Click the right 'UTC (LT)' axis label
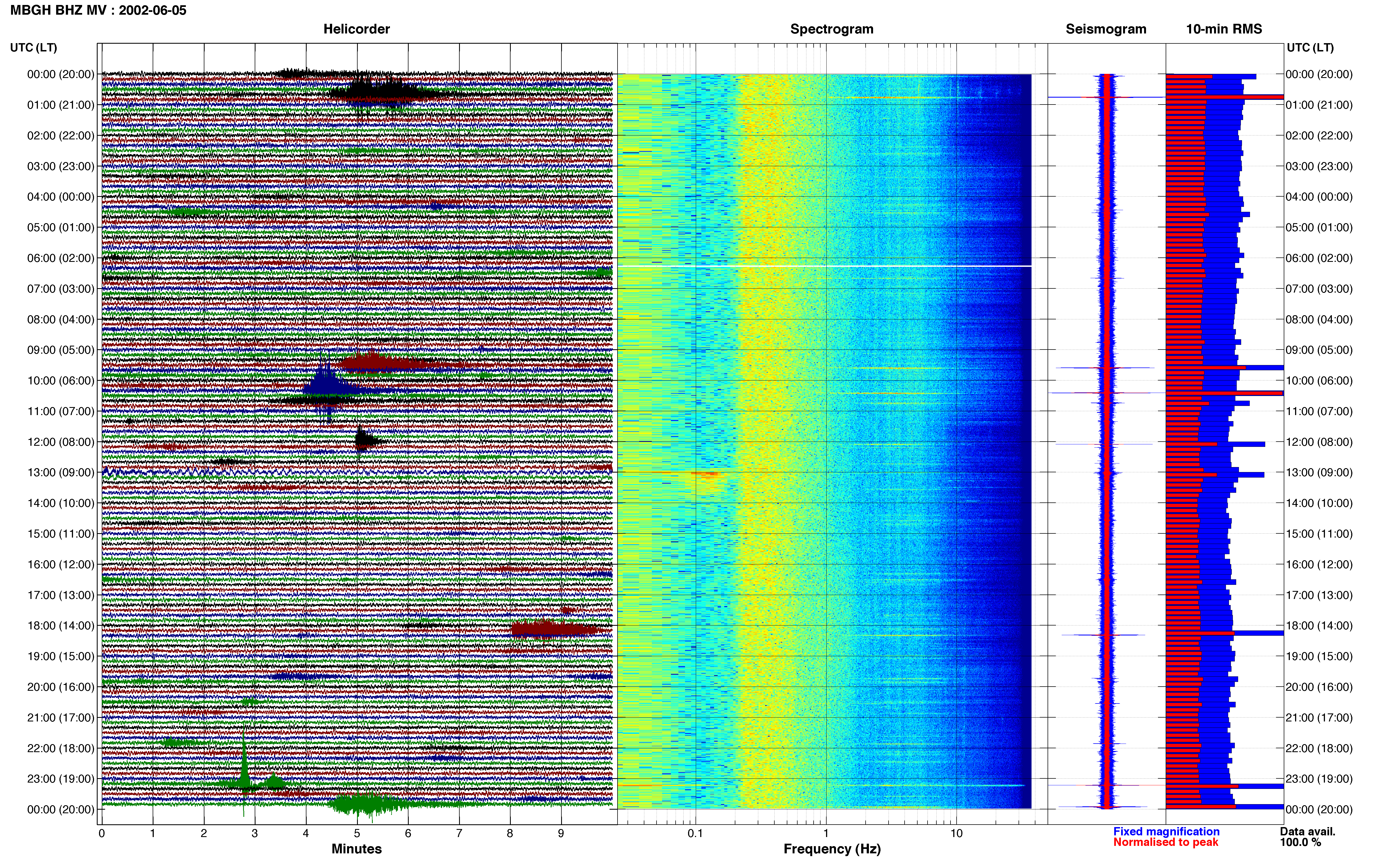Viewport: 1388px width, 868px height. [1310, 48]
